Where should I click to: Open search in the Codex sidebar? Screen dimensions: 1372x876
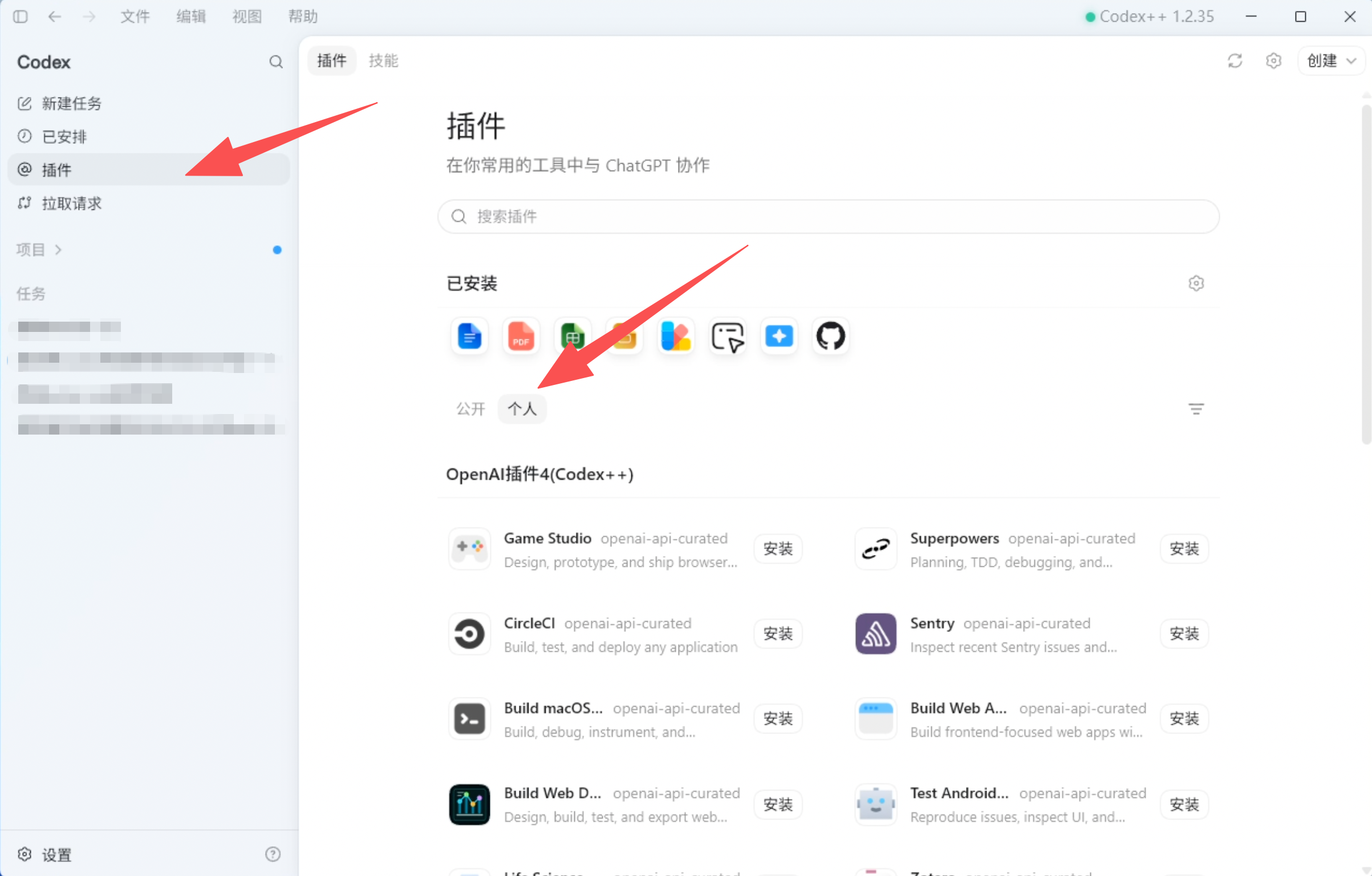(276, 62)
